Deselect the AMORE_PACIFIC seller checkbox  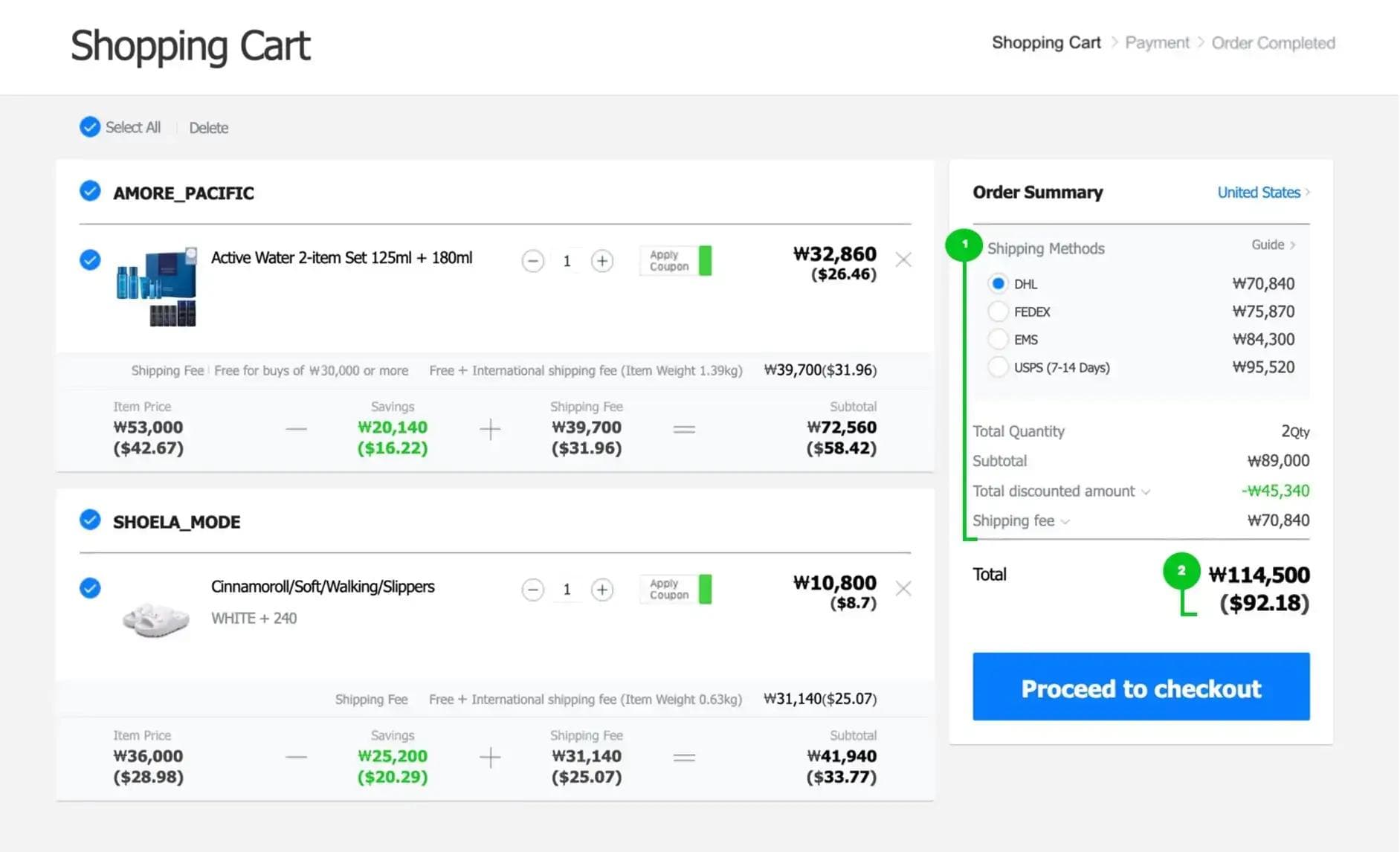(89, 191)
